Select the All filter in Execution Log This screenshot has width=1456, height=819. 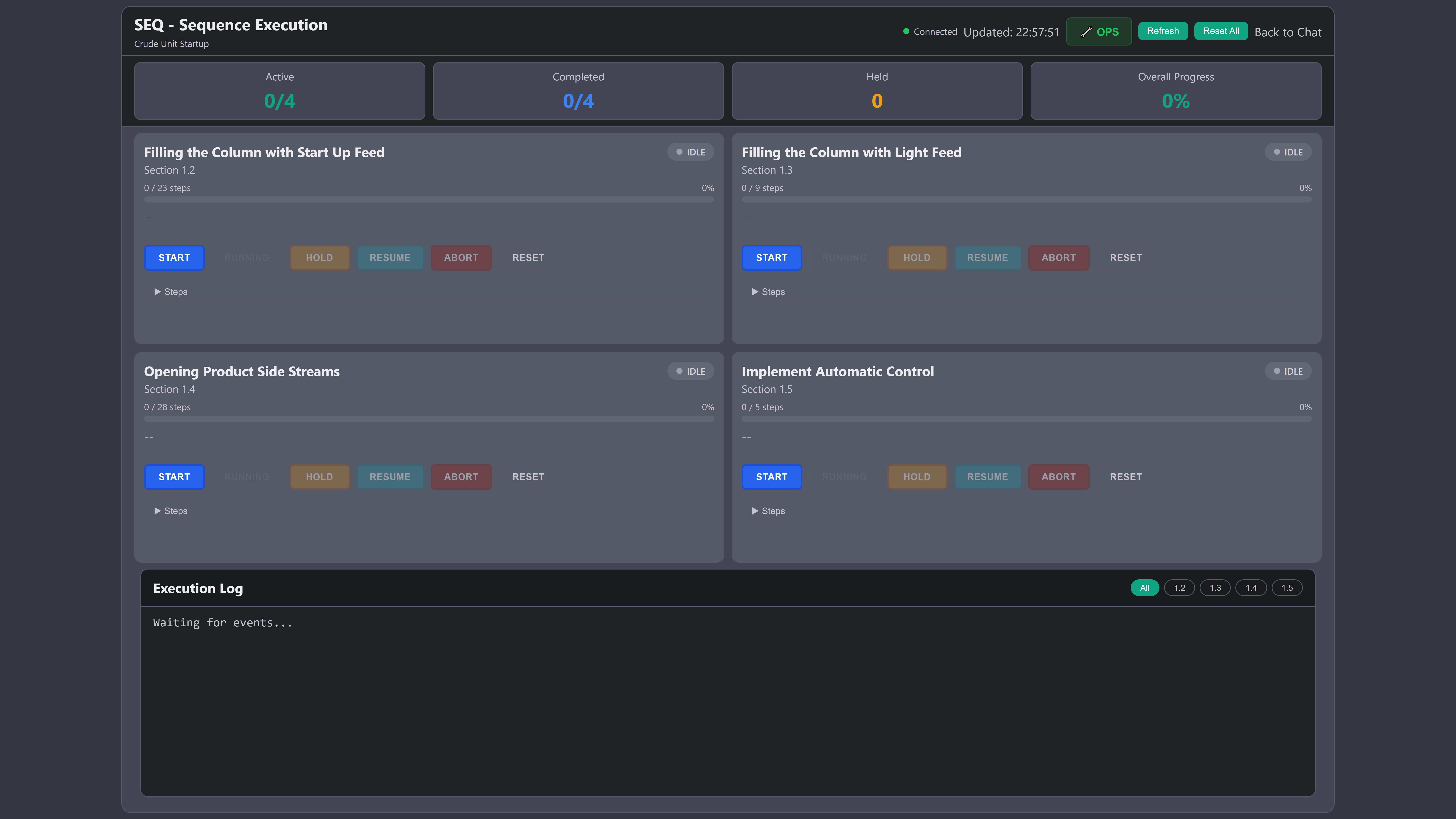point(1145,588)
